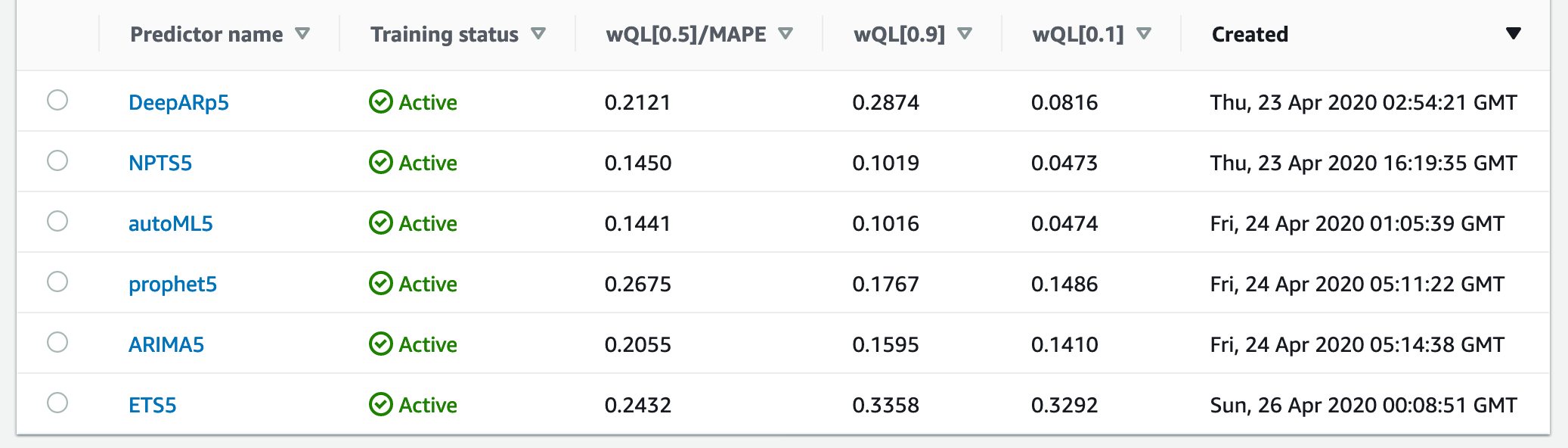
Task: Open the prophet5 predictor link
Action: (x=172, y=284)
